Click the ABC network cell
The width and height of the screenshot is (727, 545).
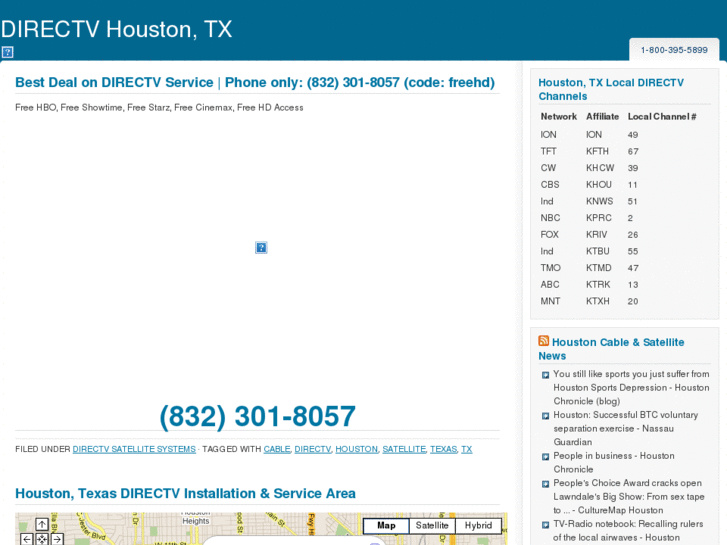[550, 285]
